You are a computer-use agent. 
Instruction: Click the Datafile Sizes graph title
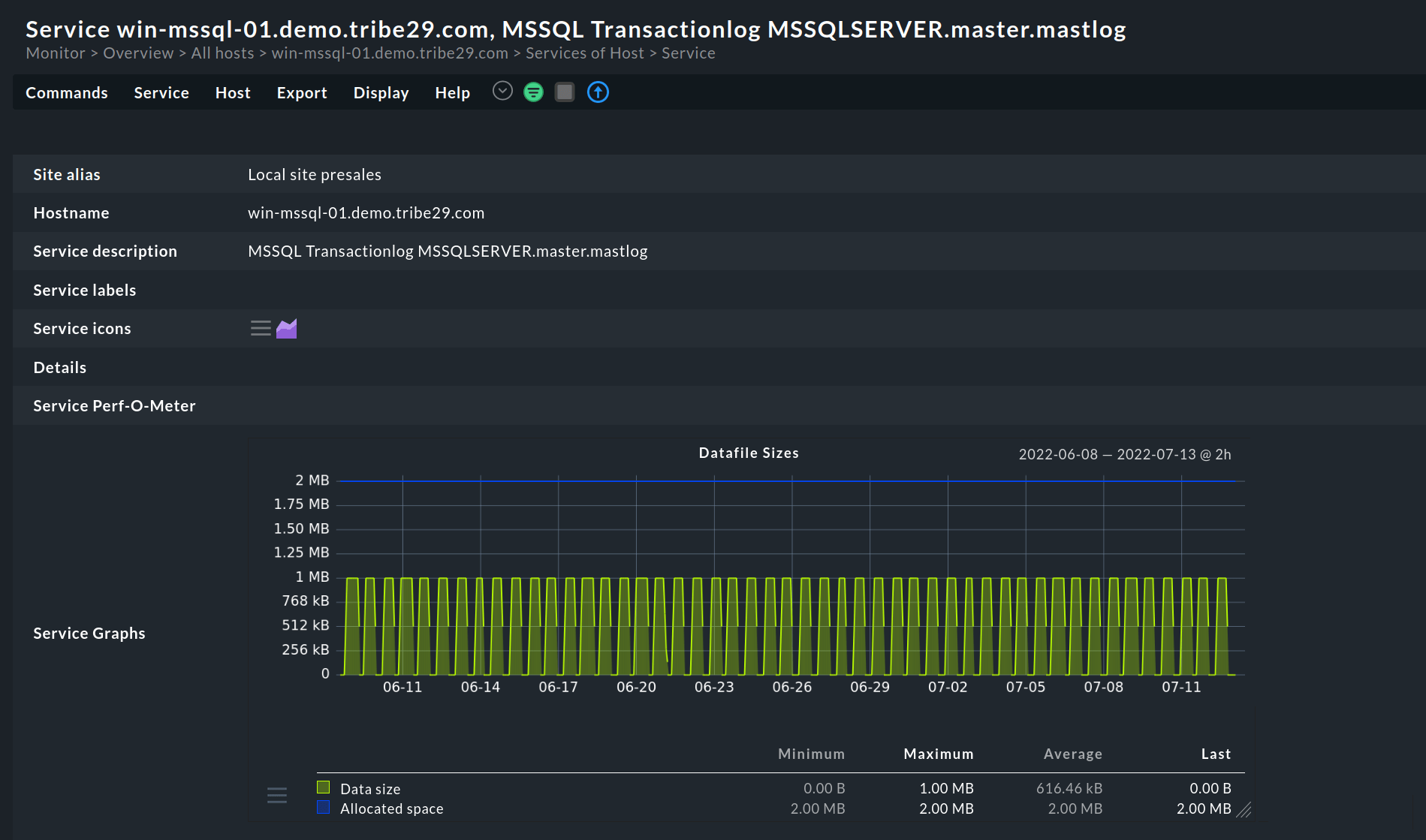pyautogui.click(x=749, y=453)
